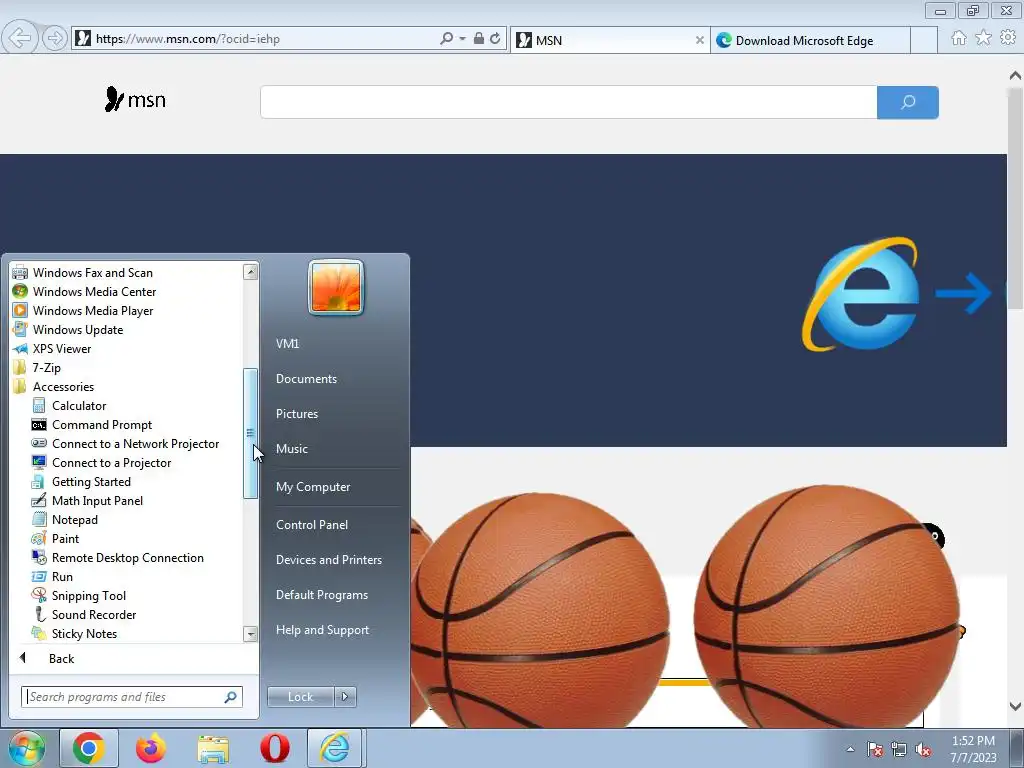
Task: Launch Windows Media Center
Action: click(94, 292)
